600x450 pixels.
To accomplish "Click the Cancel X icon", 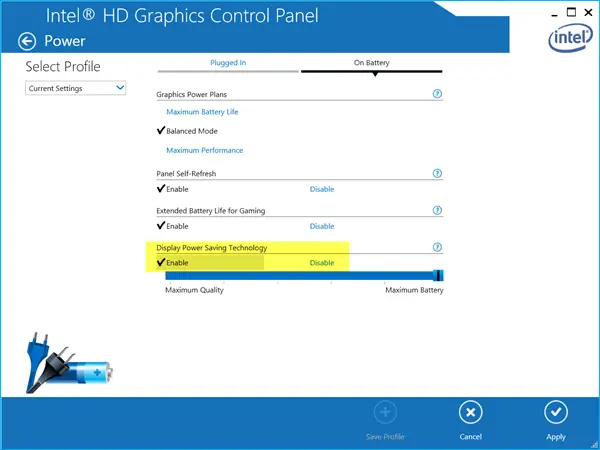I will [x=471, y=412].
